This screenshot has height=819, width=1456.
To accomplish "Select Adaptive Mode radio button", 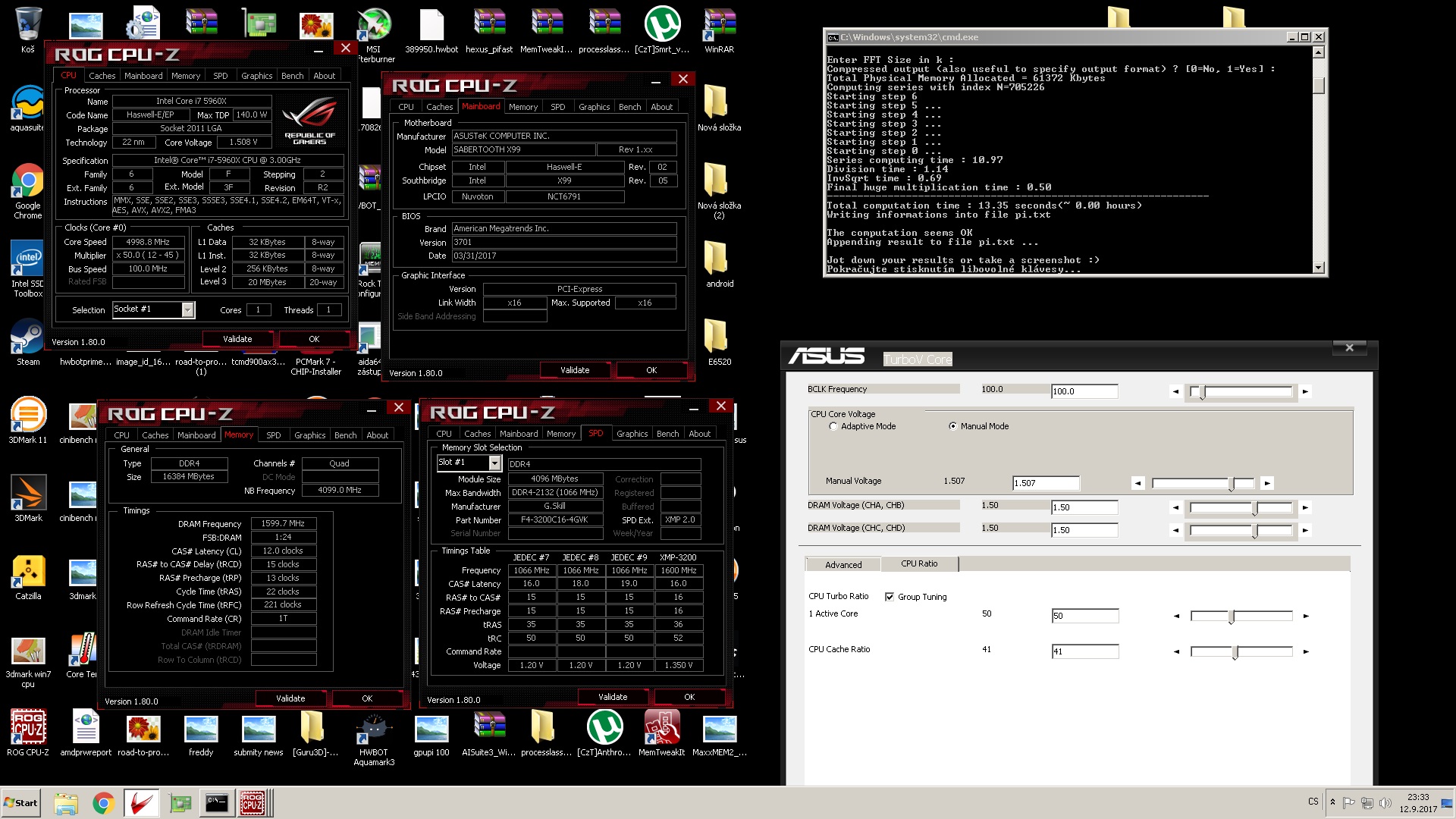I will coord(833,426).
